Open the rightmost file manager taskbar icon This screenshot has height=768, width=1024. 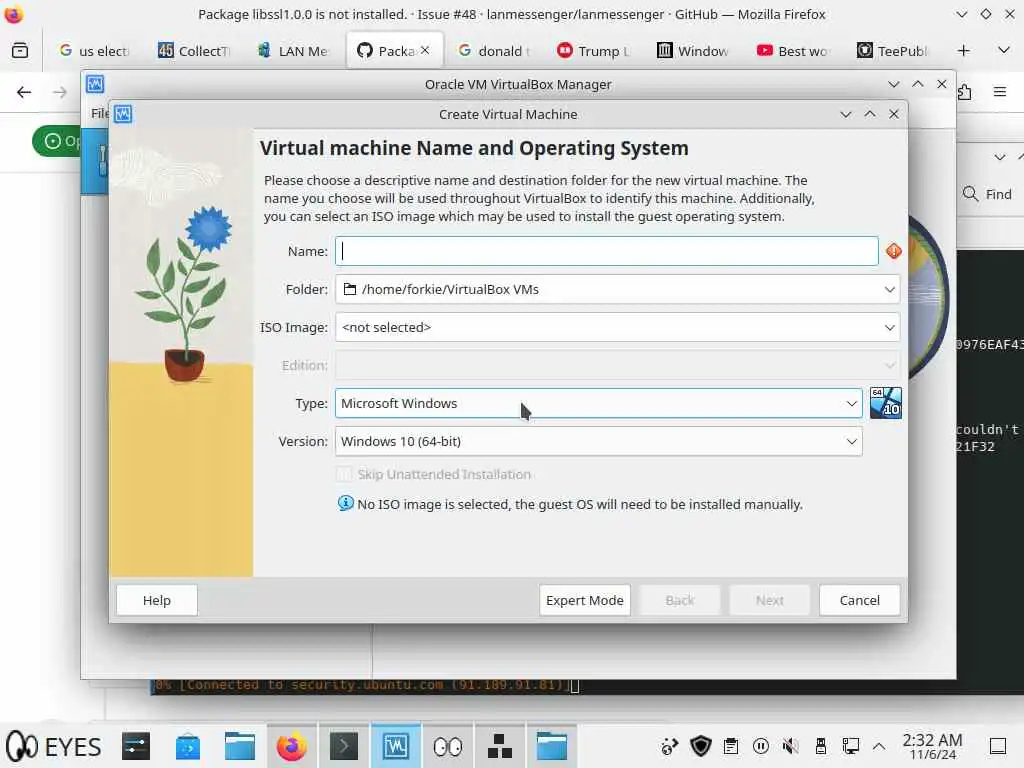coord(552,746)
